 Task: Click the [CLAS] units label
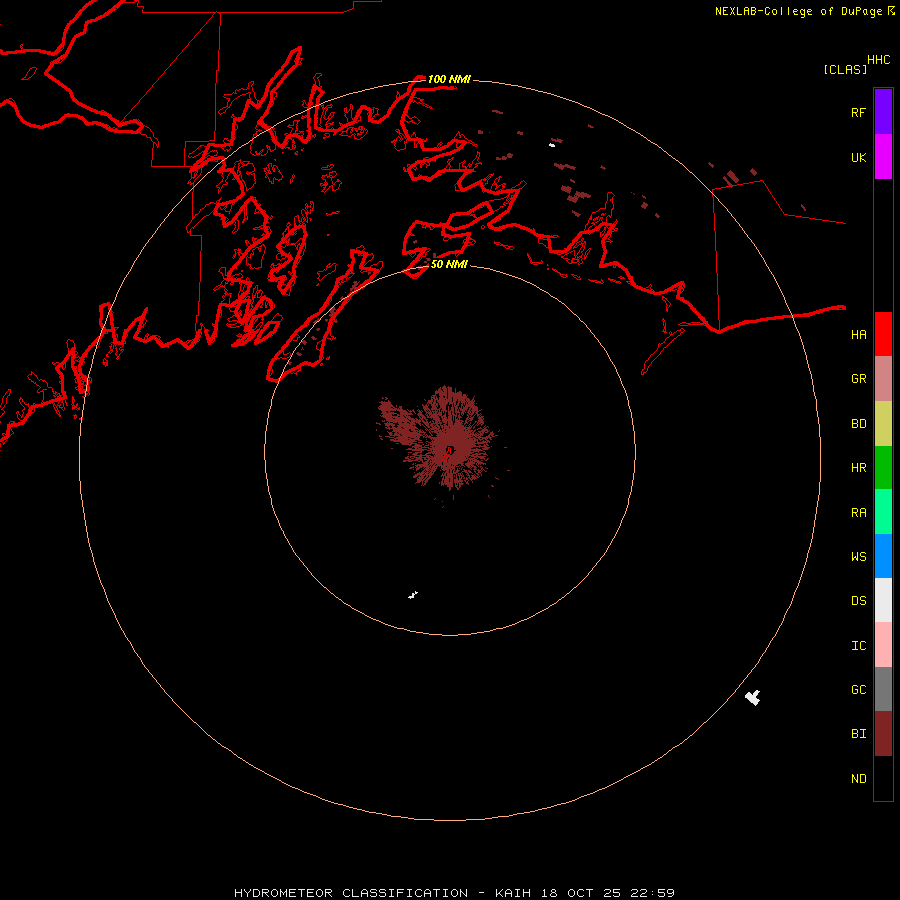pyautogui.click(x=845, y=69)
